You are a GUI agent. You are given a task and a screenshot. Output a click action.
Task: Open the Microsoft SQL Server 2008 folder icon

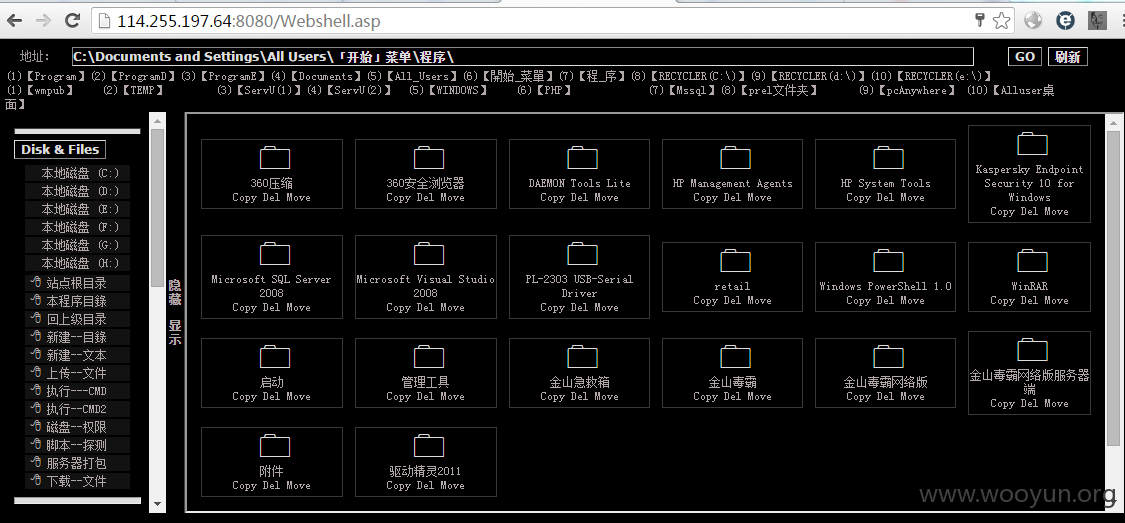coord(275,254)
